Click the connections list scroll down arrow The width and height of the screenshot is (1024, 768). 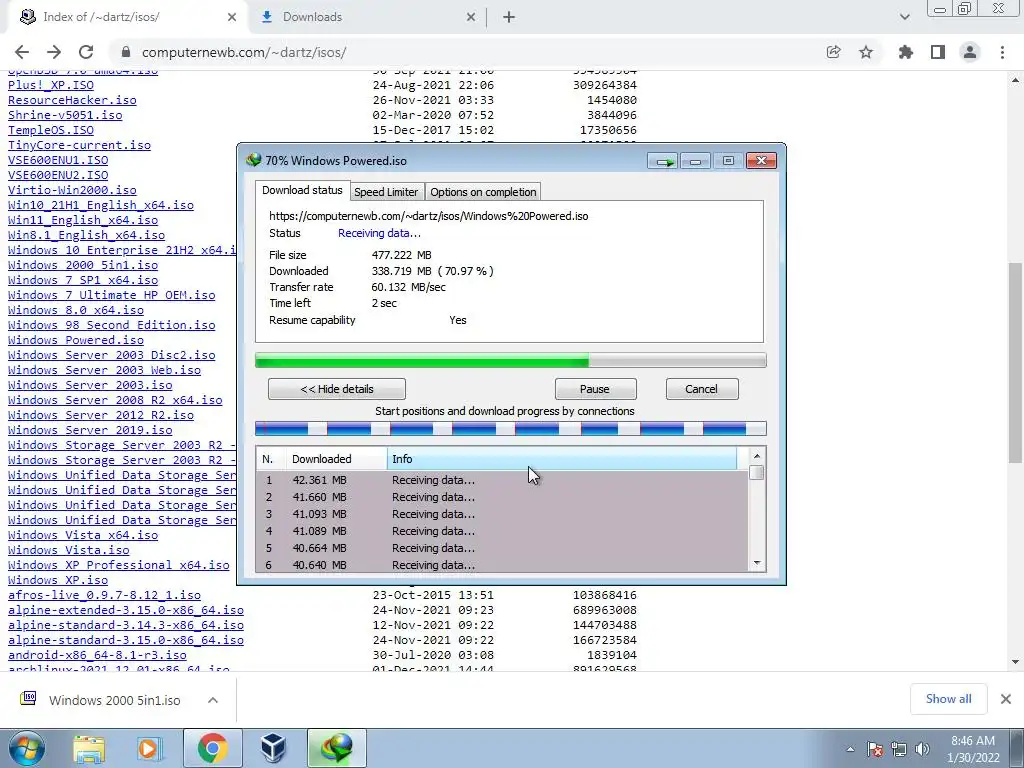tap(757, 563)
